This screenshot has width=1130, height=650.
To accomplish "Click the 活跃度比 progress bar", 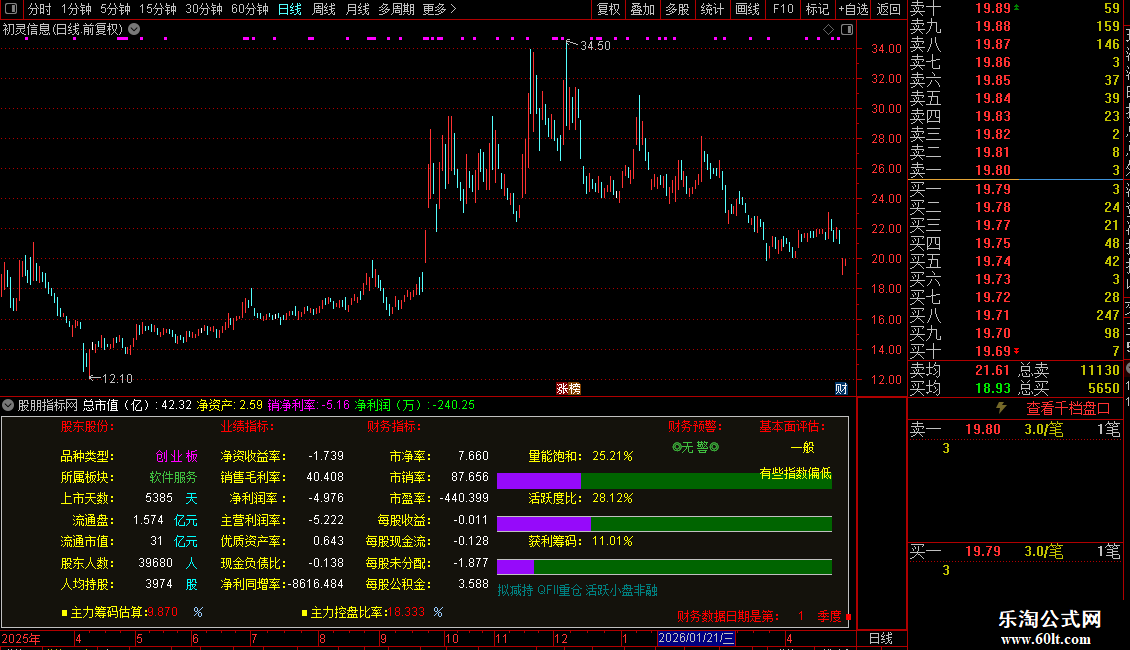I will tap(664, 524).
